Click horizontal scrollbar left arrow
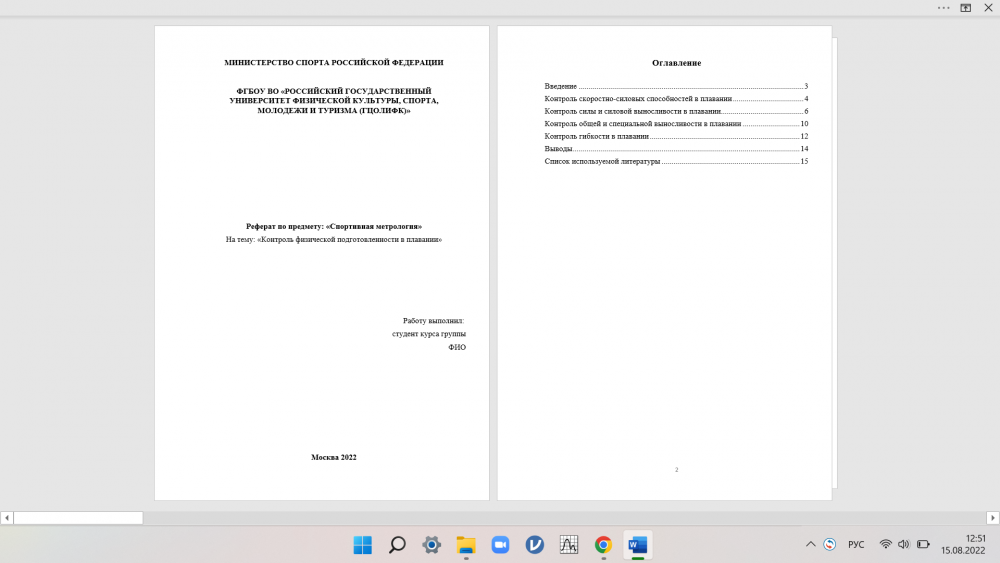1000x563 pixels. coord(7,518)
